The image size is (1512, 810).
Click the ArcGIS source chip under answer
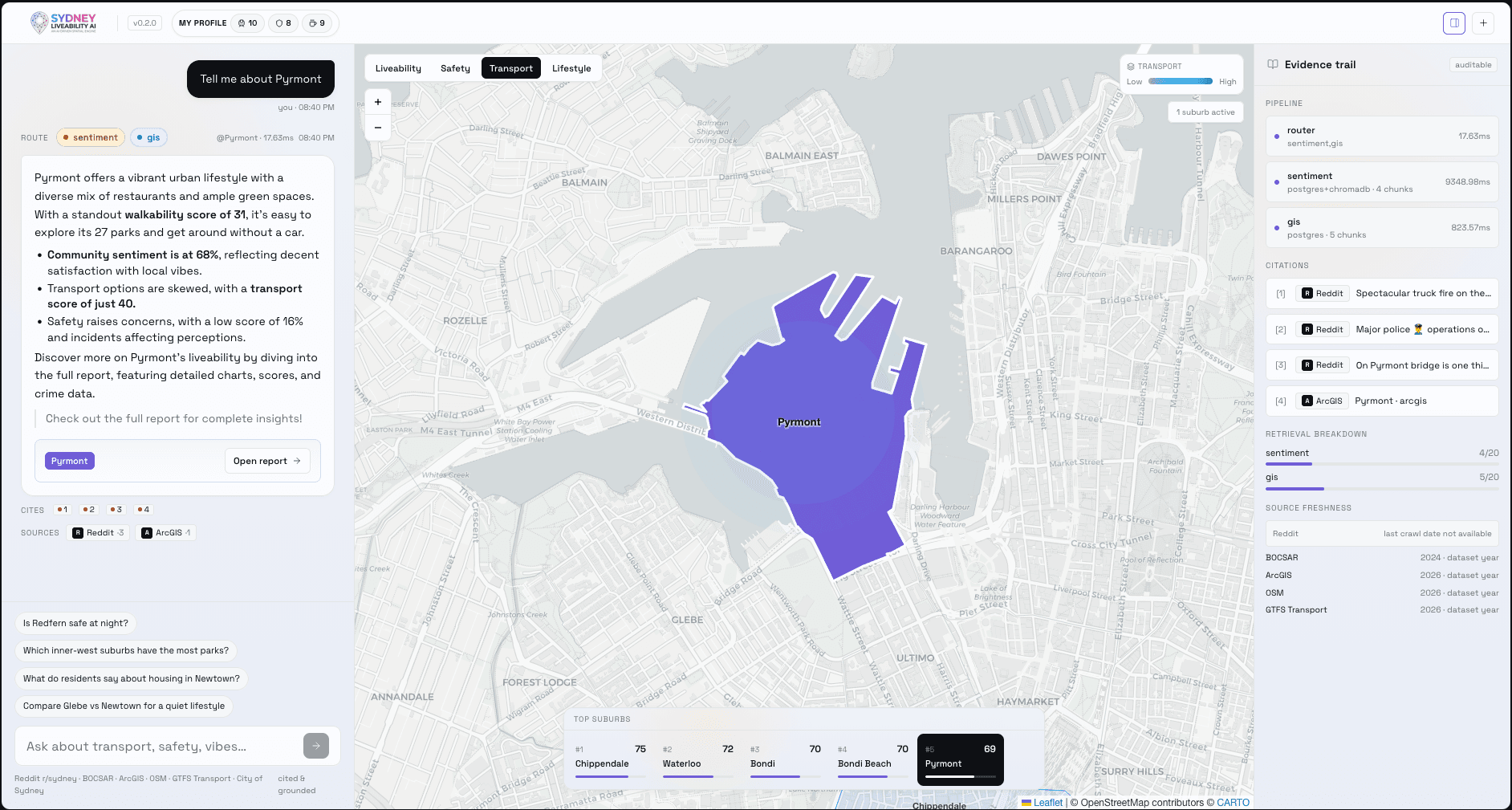coord(167,533)
